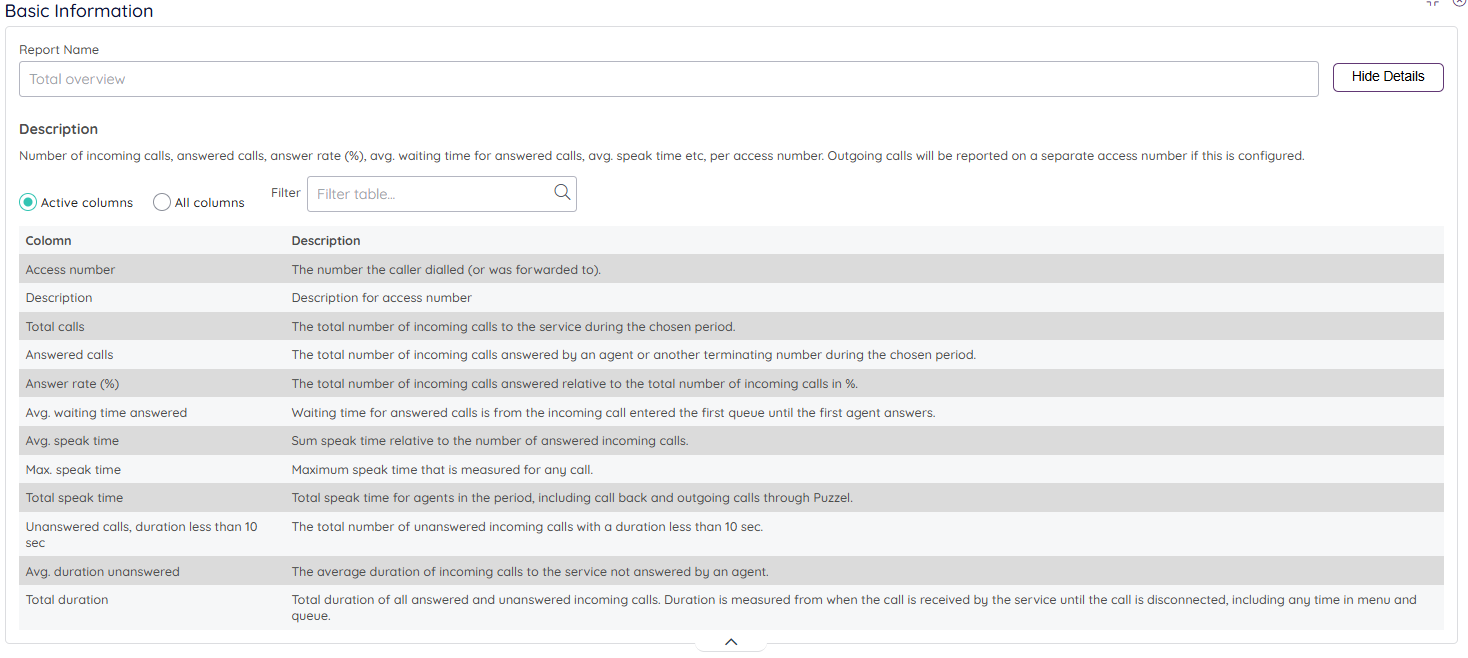Select the Answered calls row

69,355
